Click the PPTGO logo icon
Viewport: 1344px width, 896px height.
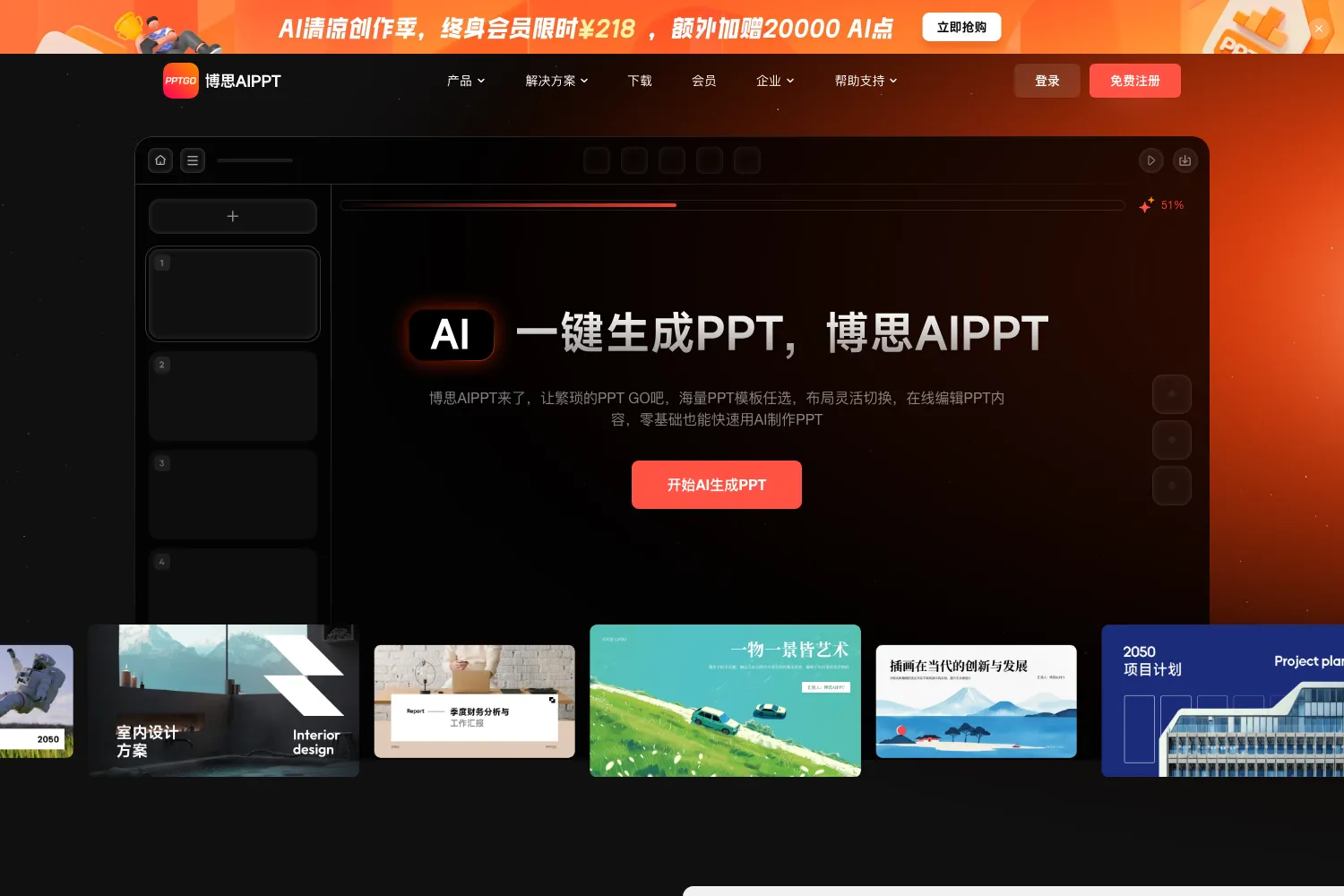180,81
